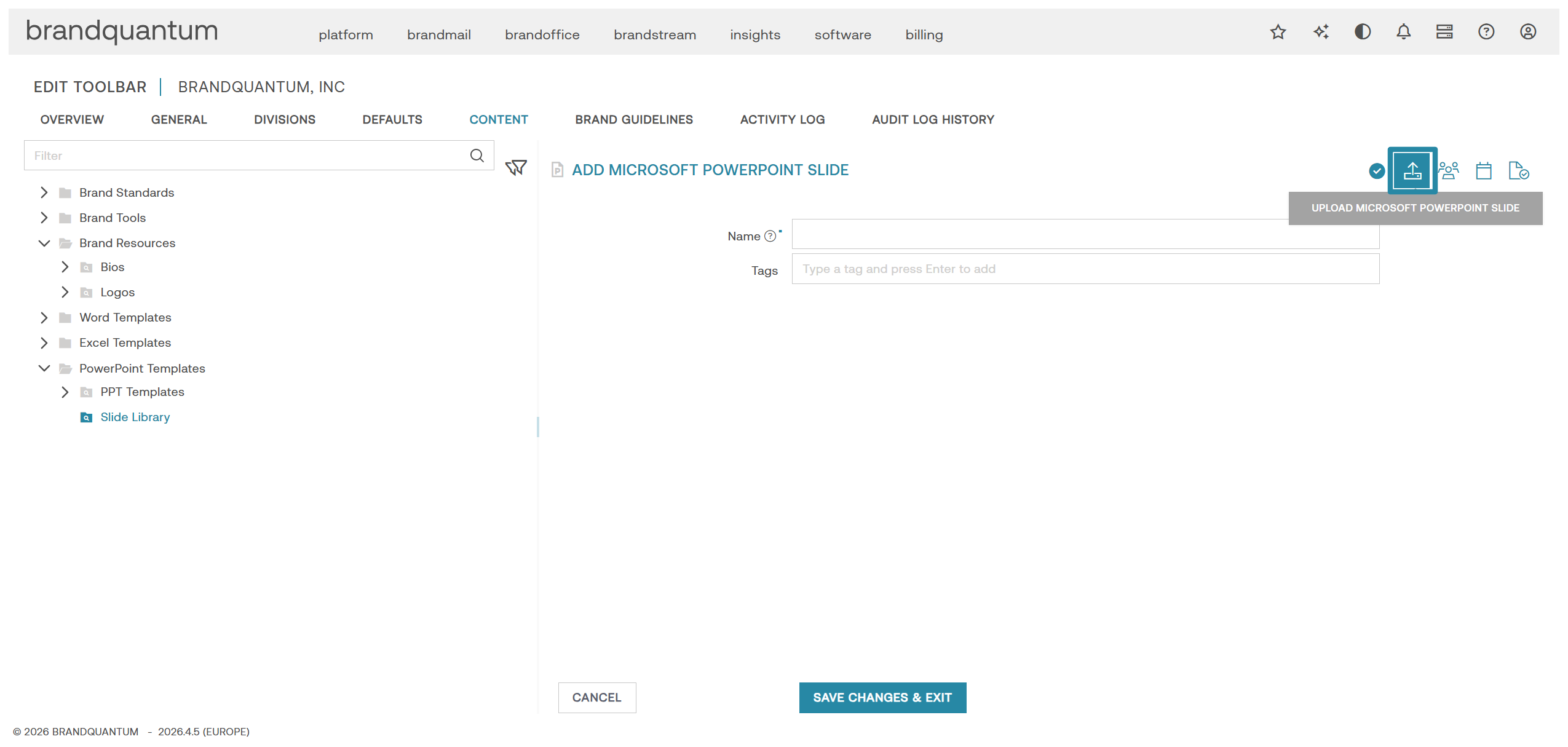
Task: Clear filters using funnel icon
Action: click(x=516, y=167)
